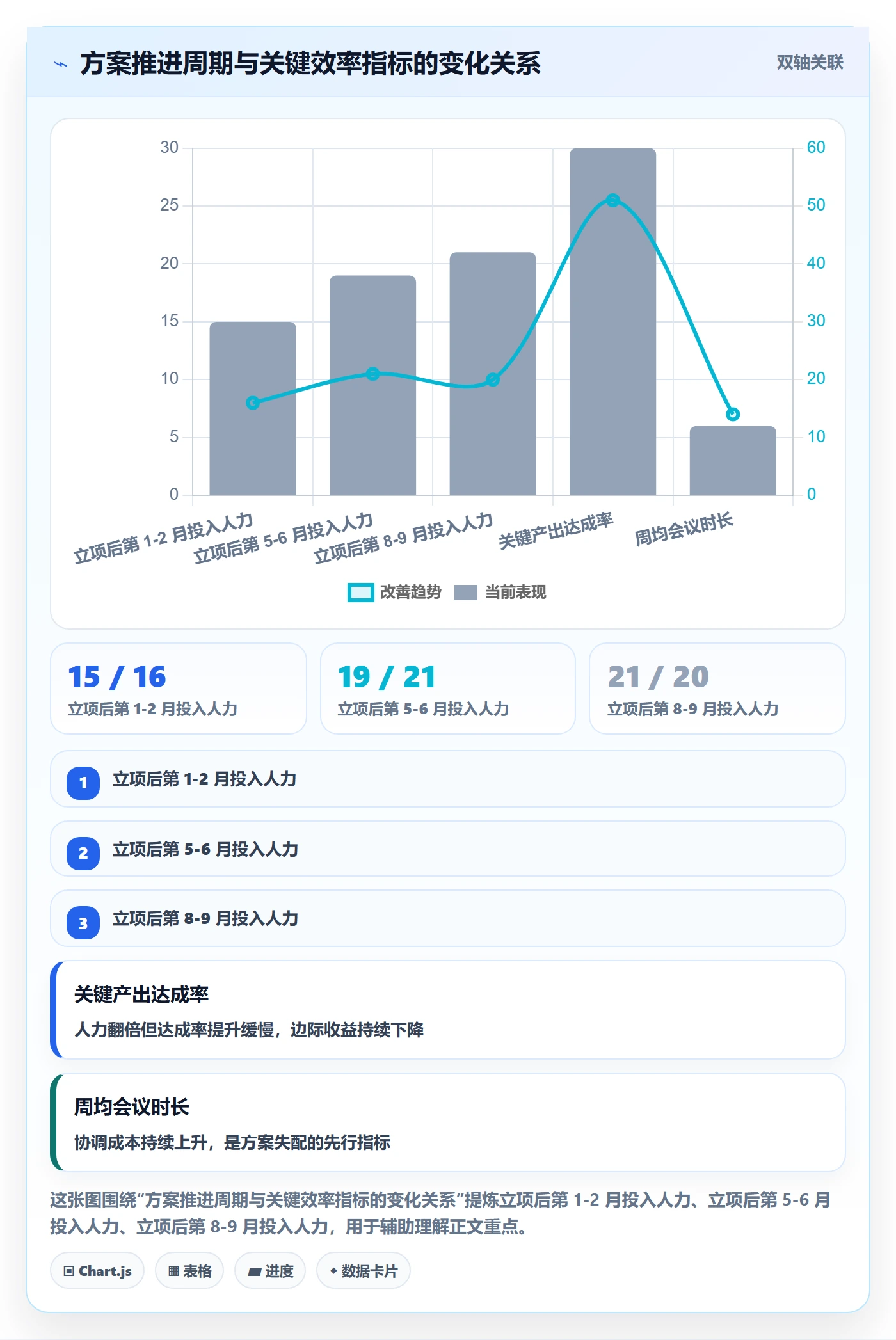Click x-axis label 周均会议时长
Screen dimensions: 896x1340
tap(684, 529)
